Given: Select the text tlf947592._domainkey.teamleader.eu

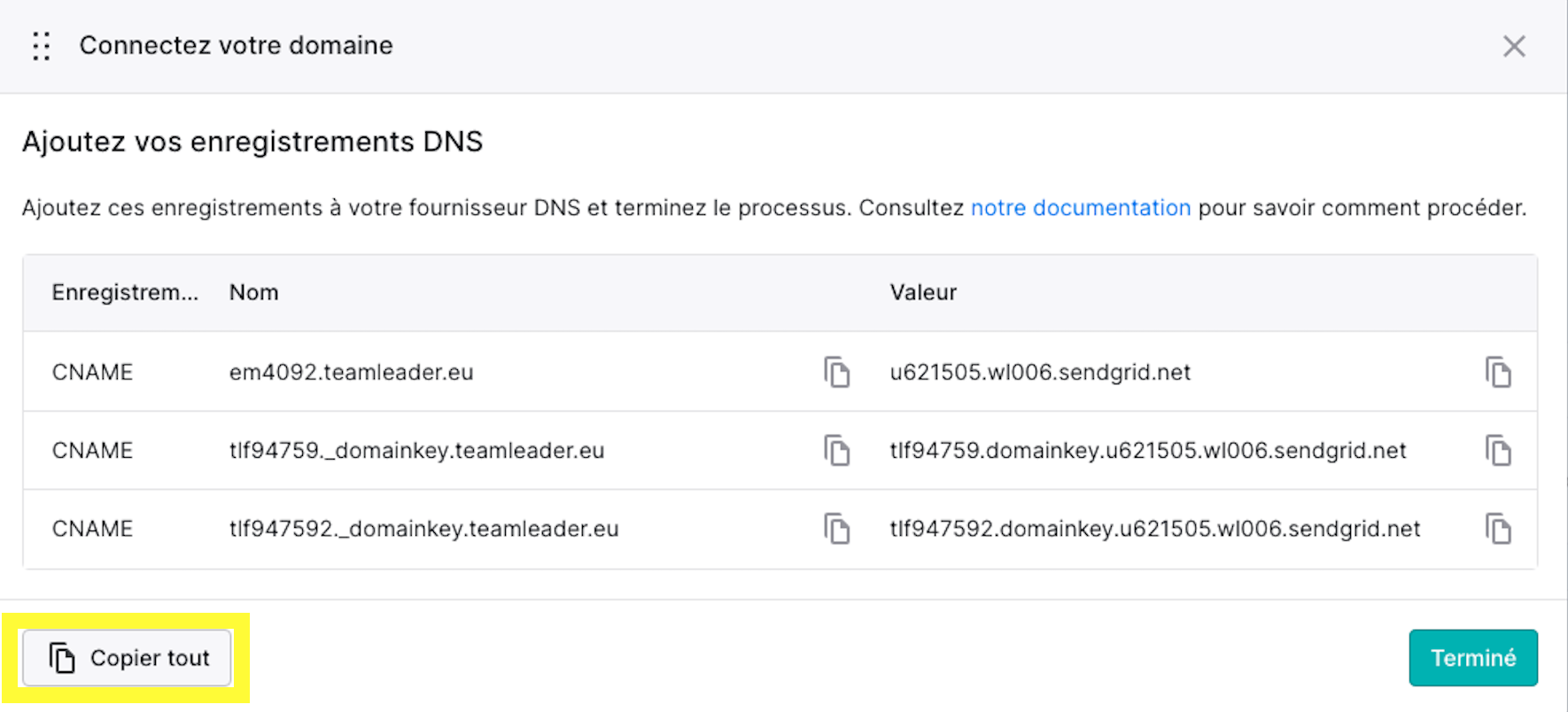Looking at the screenshot, I should tap(424, 529).
